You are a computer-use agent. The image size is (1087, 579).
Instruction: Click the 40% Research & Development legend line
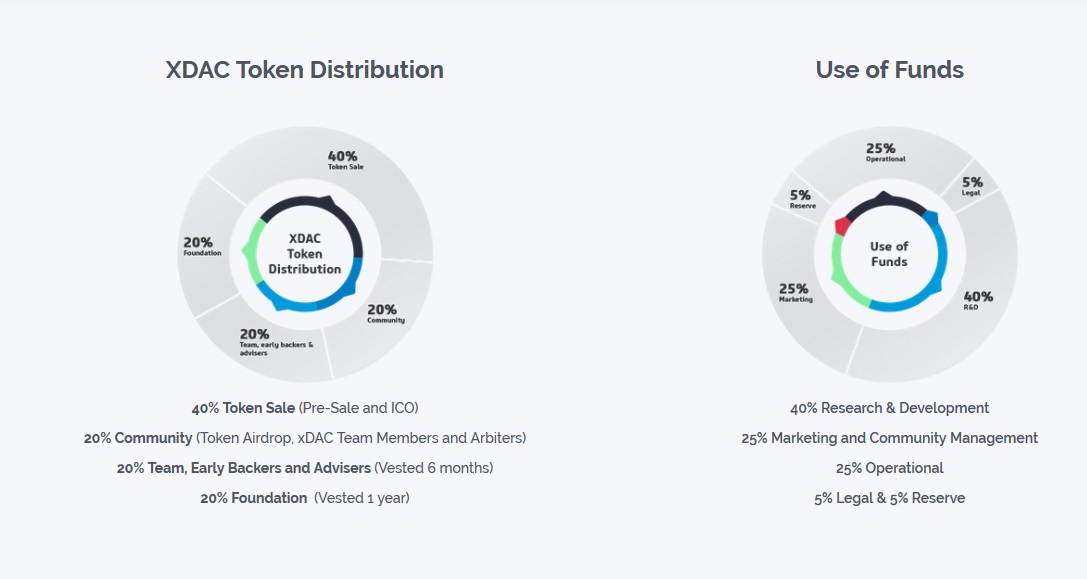click(x=889, y=408)
